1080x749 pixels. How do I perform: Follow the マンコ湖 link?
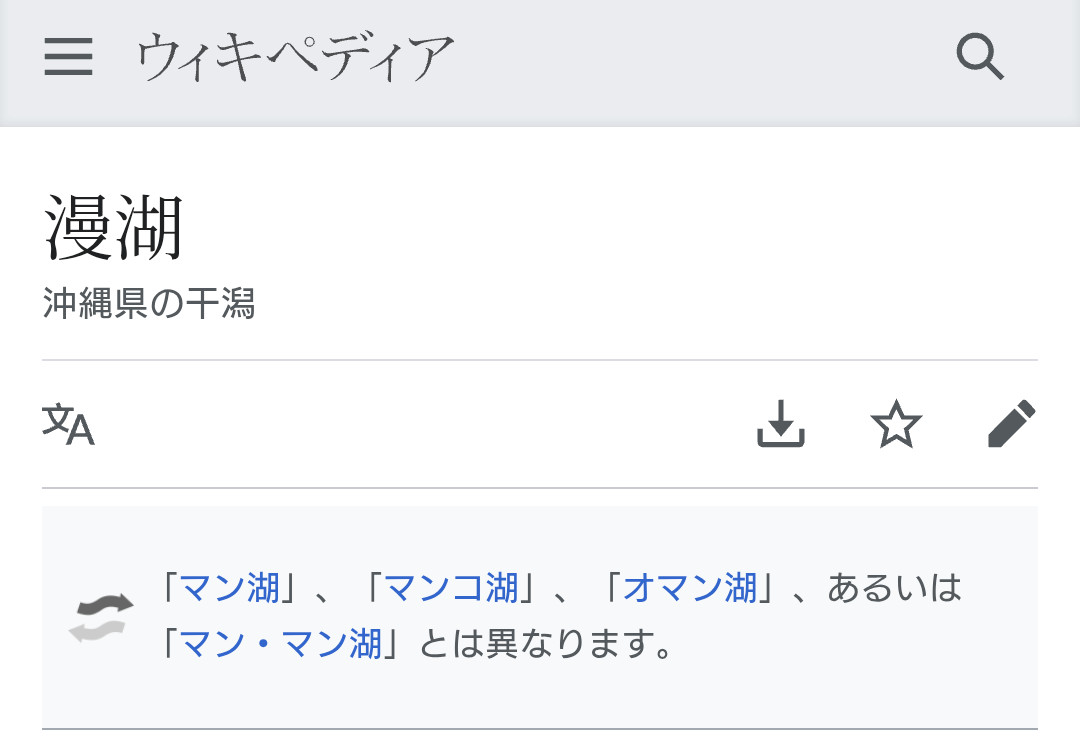(452, 588)
